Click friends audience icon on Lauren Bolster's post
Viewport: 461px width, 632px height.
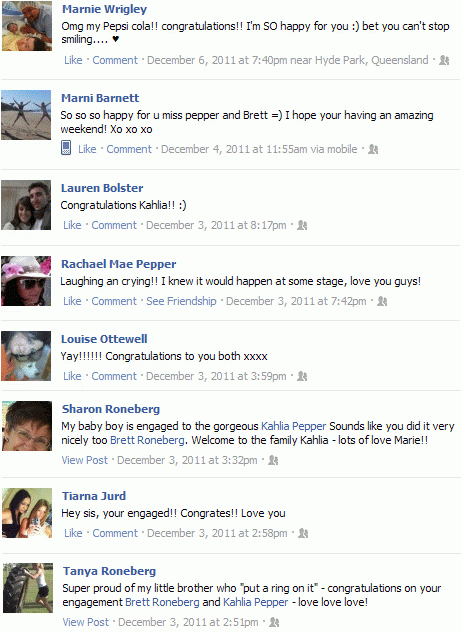(x=302, y=225)
